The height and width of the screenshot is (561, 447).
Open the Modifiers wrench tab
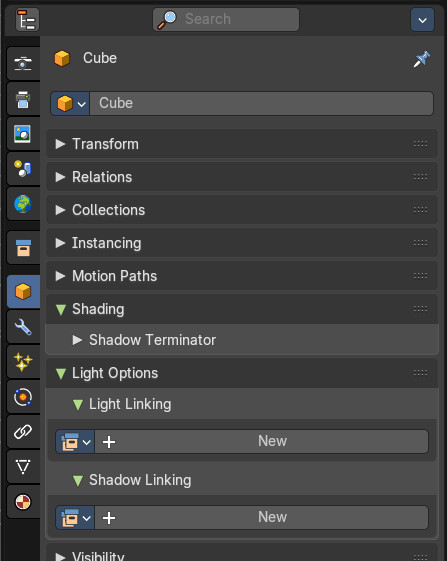23,327
